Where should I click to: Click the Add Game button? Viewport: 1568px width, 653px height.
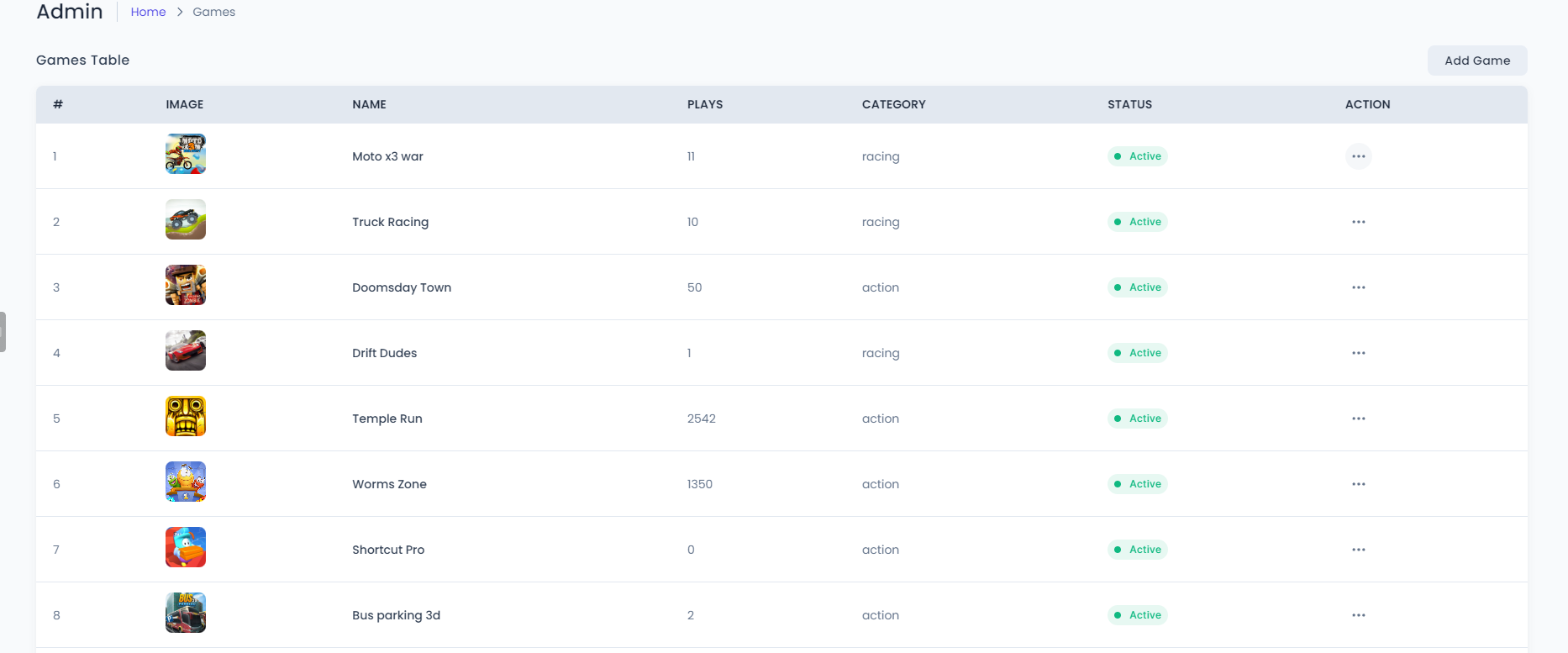[x=1476, y=61]
